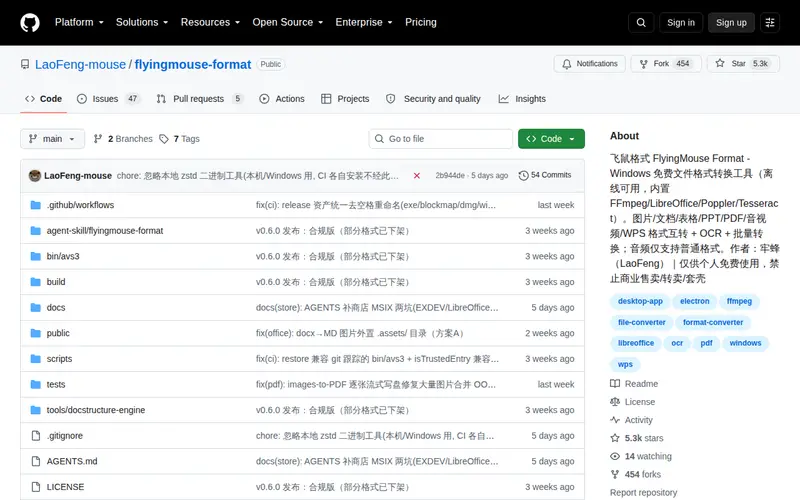This screenshot has width=800, height=500.
Task: Select the ffmpeg topic tag
Action: (x=739, y=301)
